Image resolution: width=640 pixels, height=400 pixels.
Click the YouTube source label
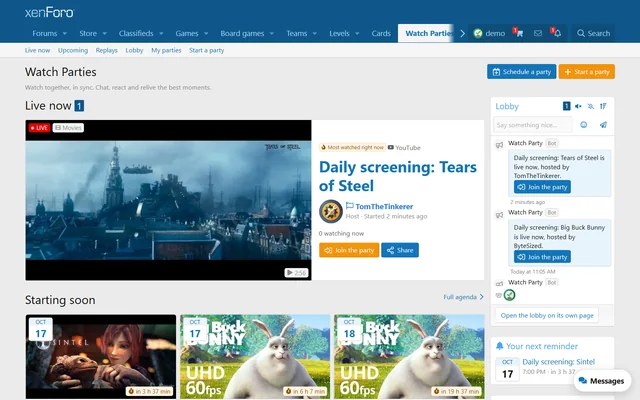pyautogui.click(x=404, y=147)
